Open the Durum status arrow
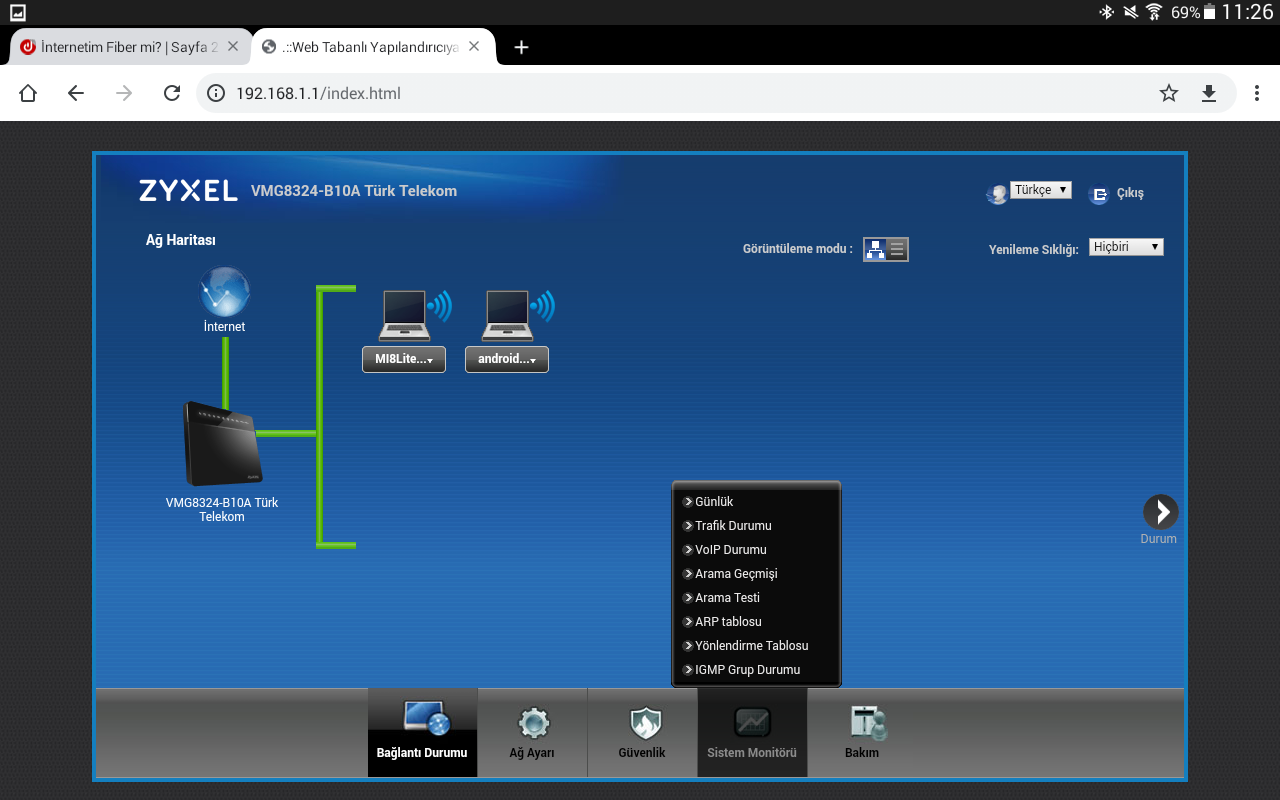The height and width of the screenshot is (800, 1280). pyautogui.click(x=1160, y=512)
